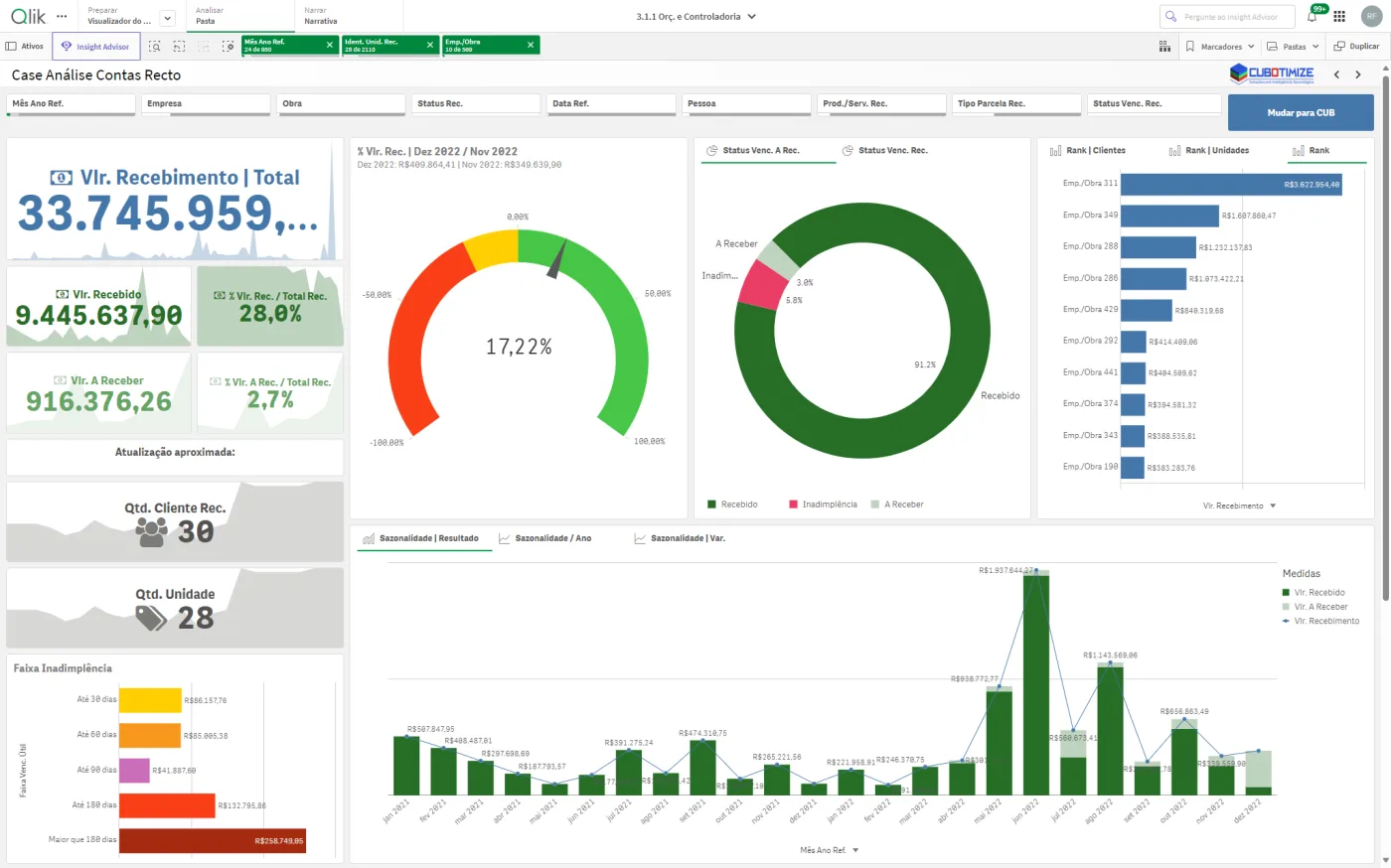Switch to the Sazonalidade / Ano tab
Viewport: 1391px width, 868px height.
(x=544, y=538)
